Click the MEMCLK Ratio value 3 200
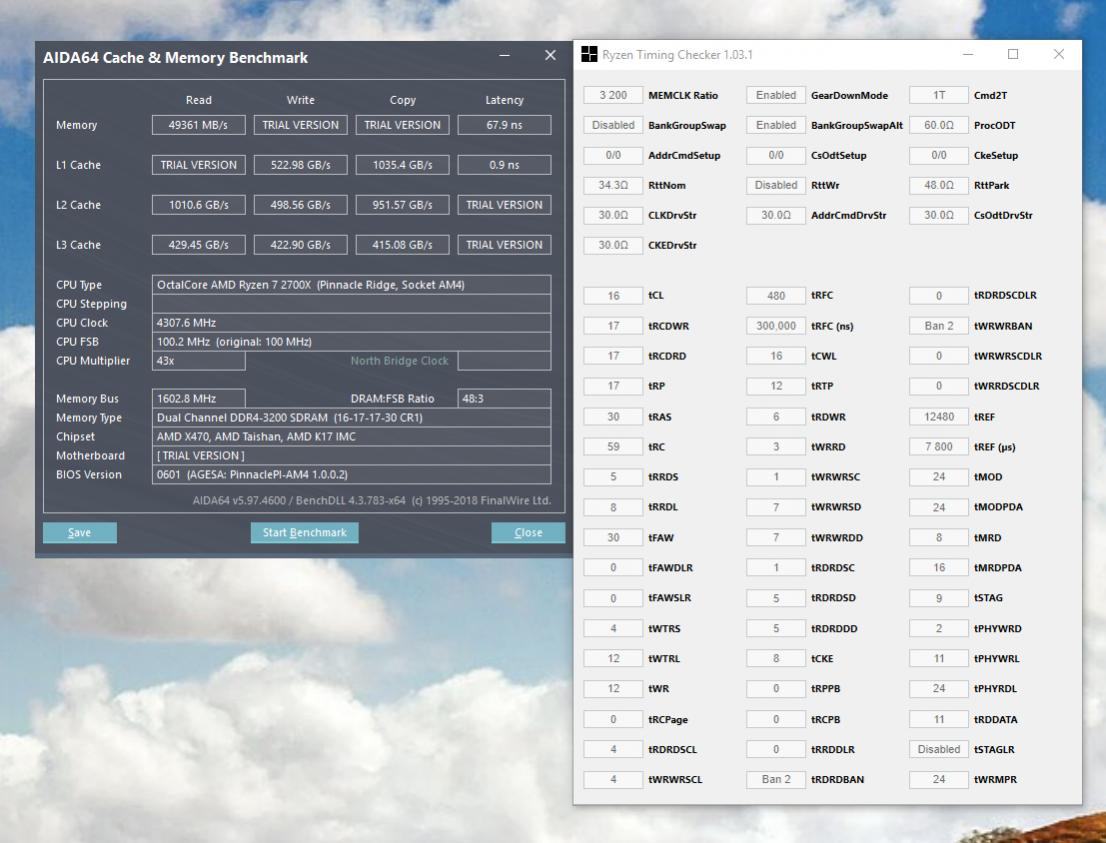Viewport: 1106px width, 843px height. tap(613, 95)
